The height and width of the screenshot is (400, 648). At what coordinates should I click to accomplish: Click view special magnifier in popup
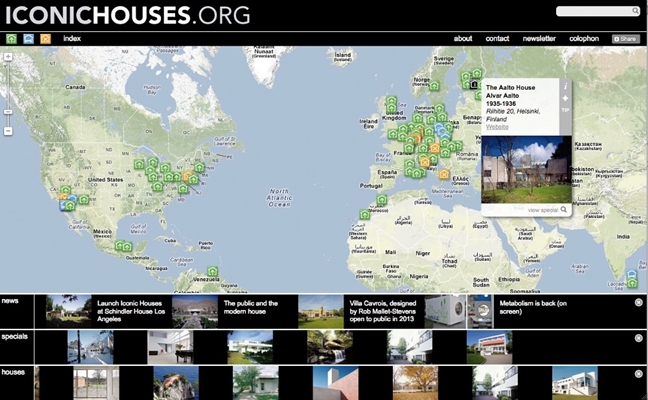564,210
